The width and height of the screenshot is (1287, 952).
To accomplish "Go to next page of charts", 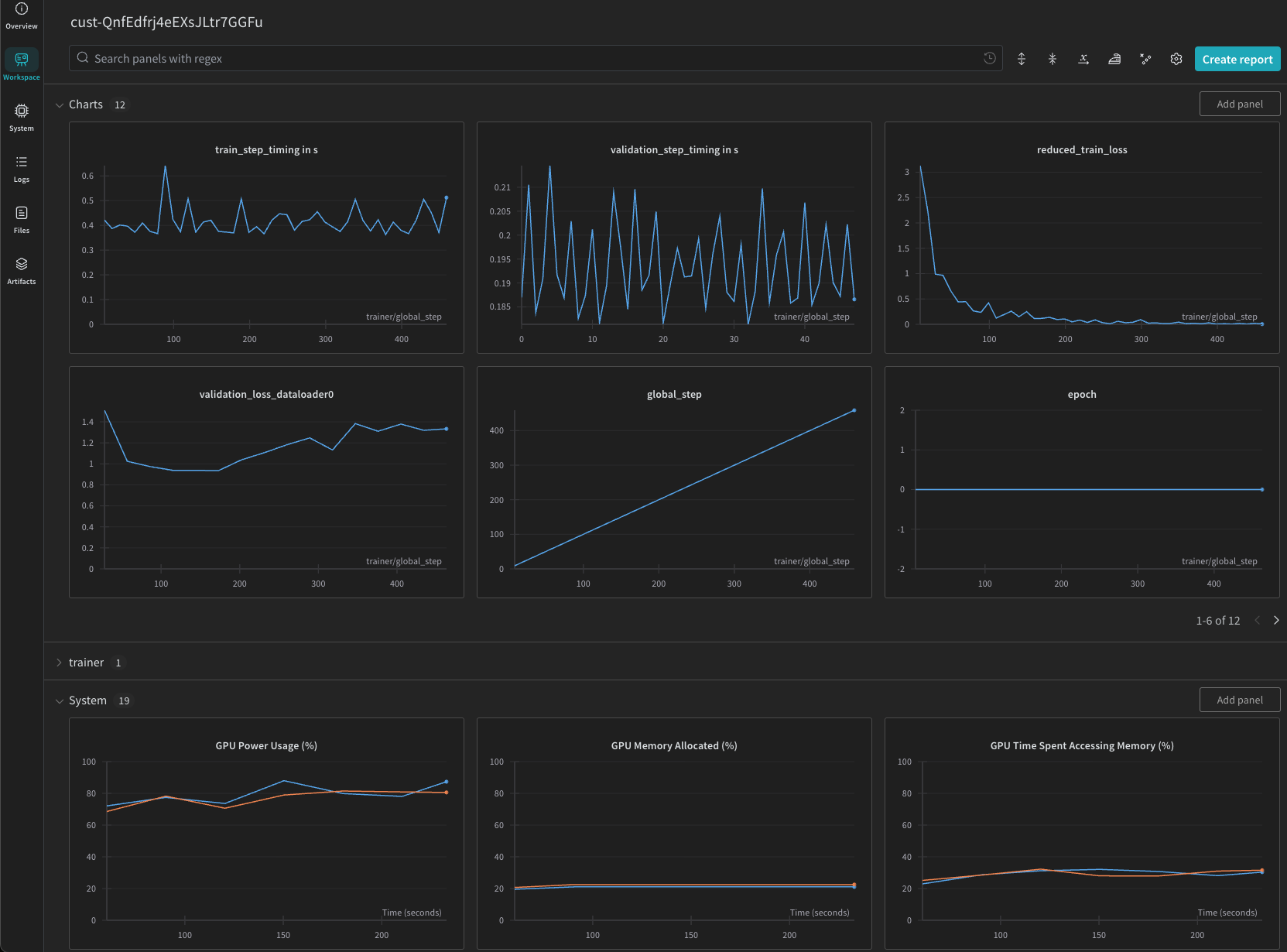I will [1276, 621].
